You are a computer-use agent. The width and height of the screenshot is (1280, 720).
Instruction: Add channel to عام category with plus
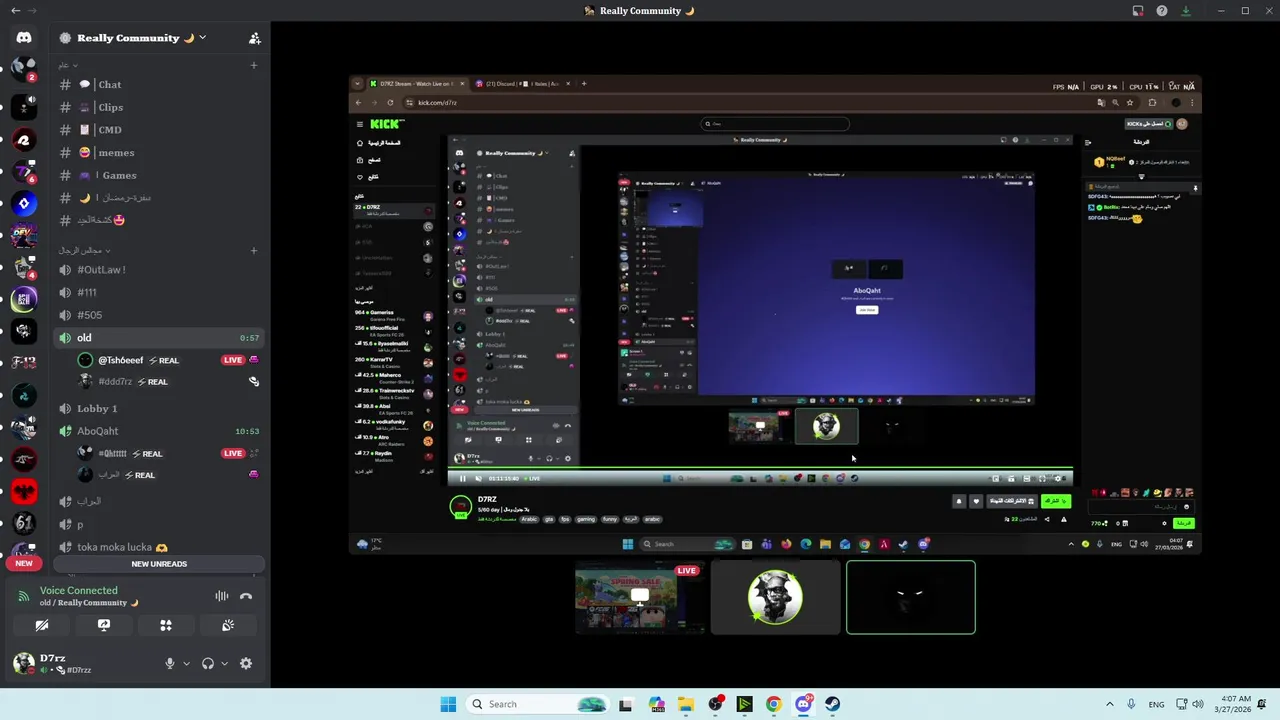(254, 65)
